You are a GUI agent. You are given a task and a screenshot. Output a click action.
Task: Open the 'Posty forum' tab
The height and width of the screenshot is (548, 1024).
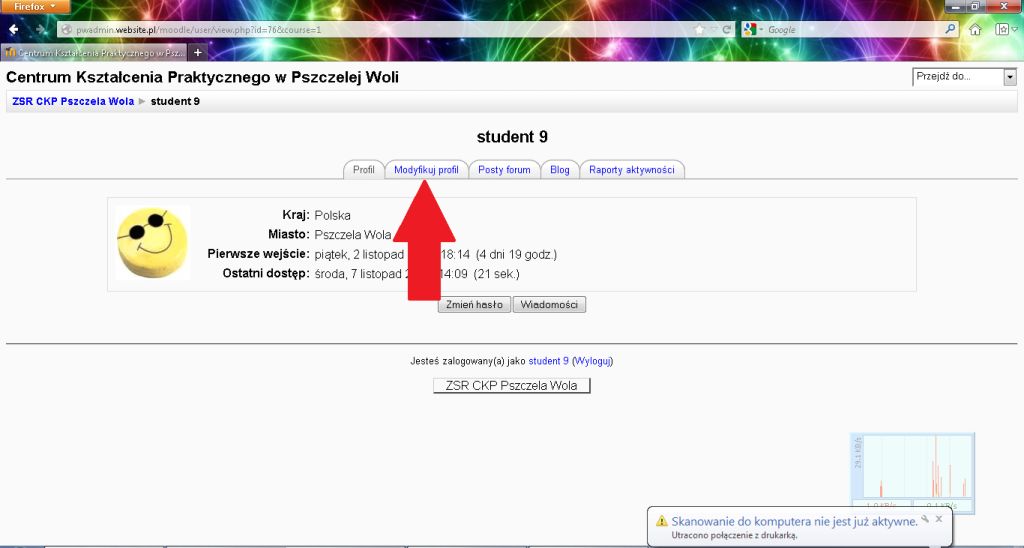[504, 170]
